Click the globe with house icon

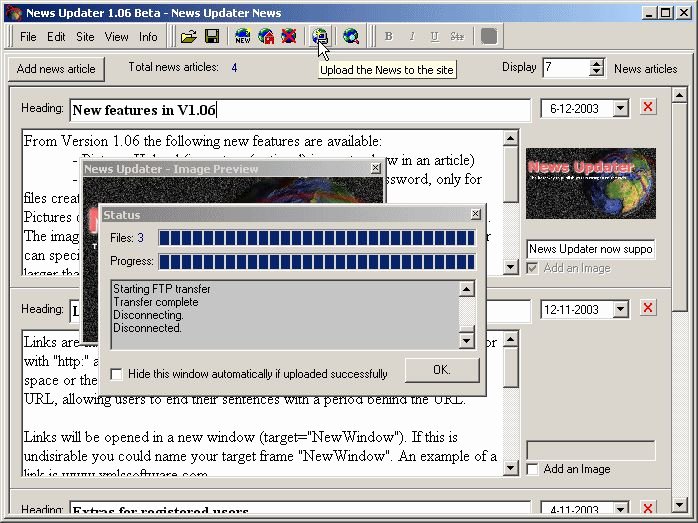pos(266,36)
